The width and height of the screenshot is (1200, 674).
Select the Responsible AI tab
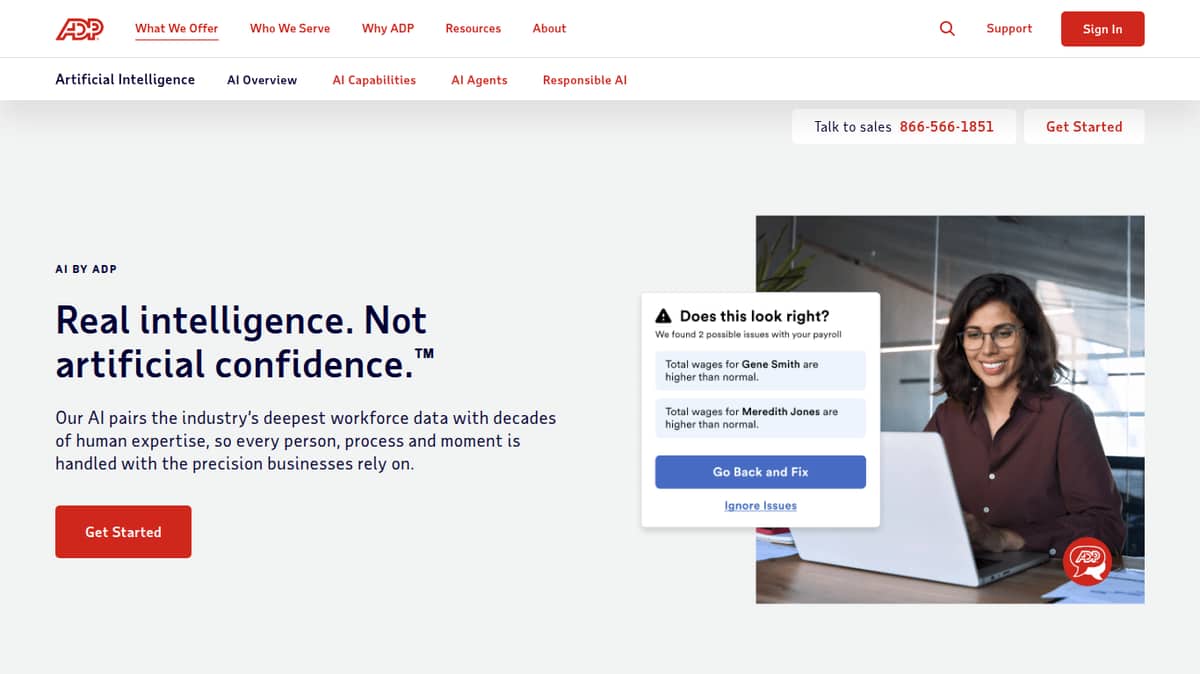(585, 80)
